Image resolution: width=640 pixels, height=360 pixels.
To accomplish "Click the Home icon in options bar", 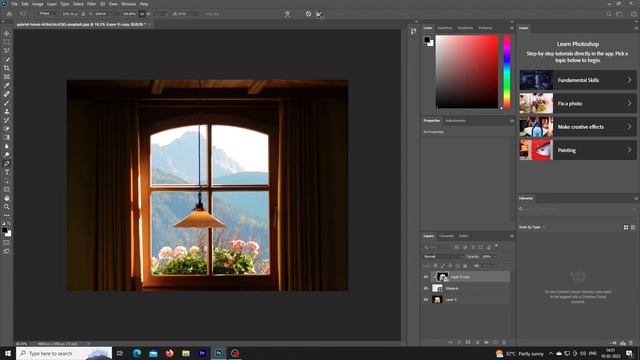I will (x=9, y=13).
